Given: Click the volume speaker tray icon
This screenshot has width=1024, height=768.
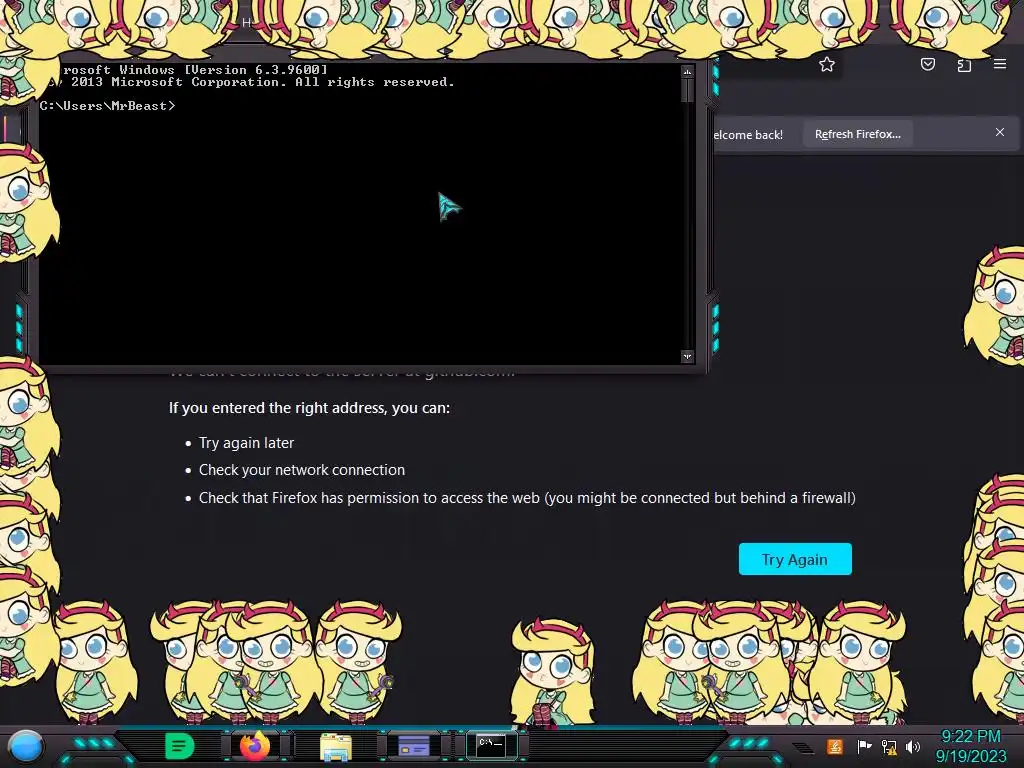Looking at the screenshot, I should point(913,746).
